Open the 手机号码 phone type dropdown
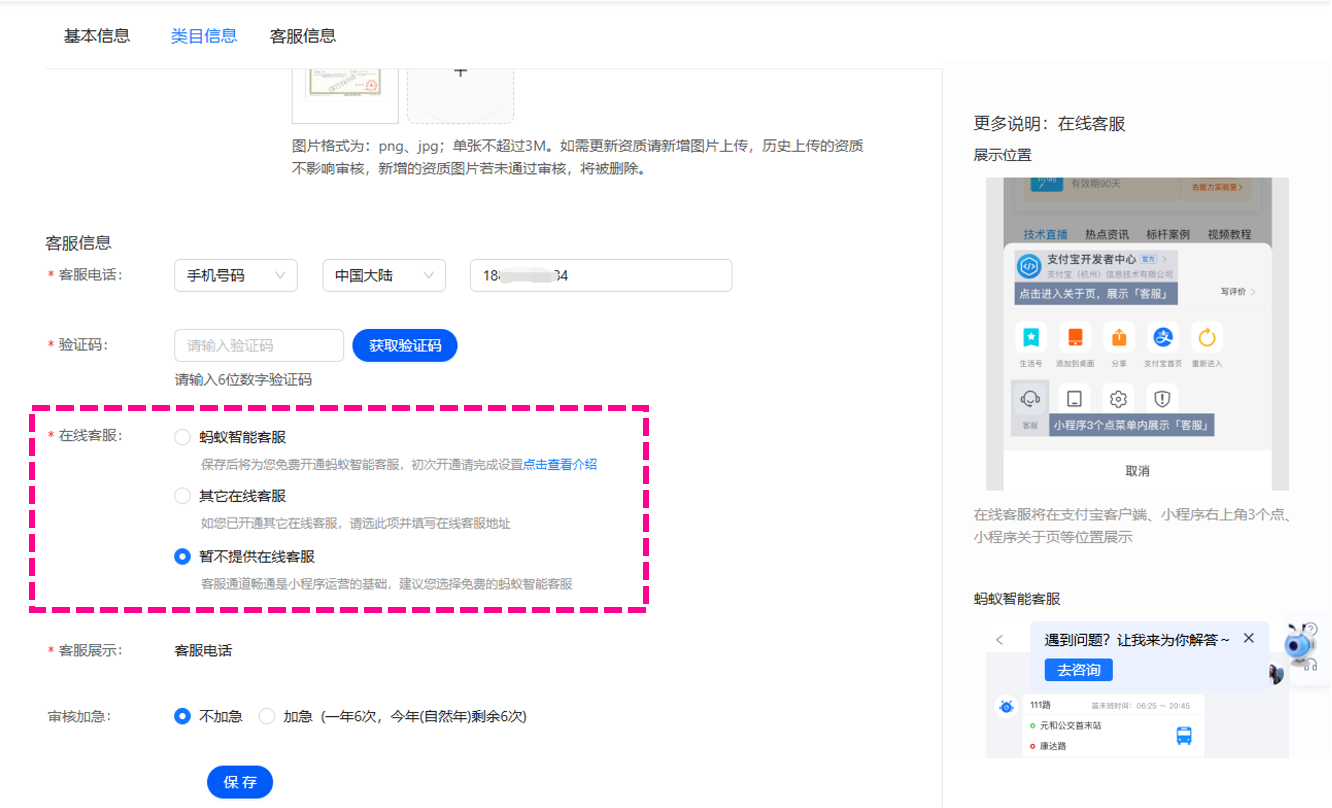Viewport: 1332px width, 808px height. tap(236, 275)
